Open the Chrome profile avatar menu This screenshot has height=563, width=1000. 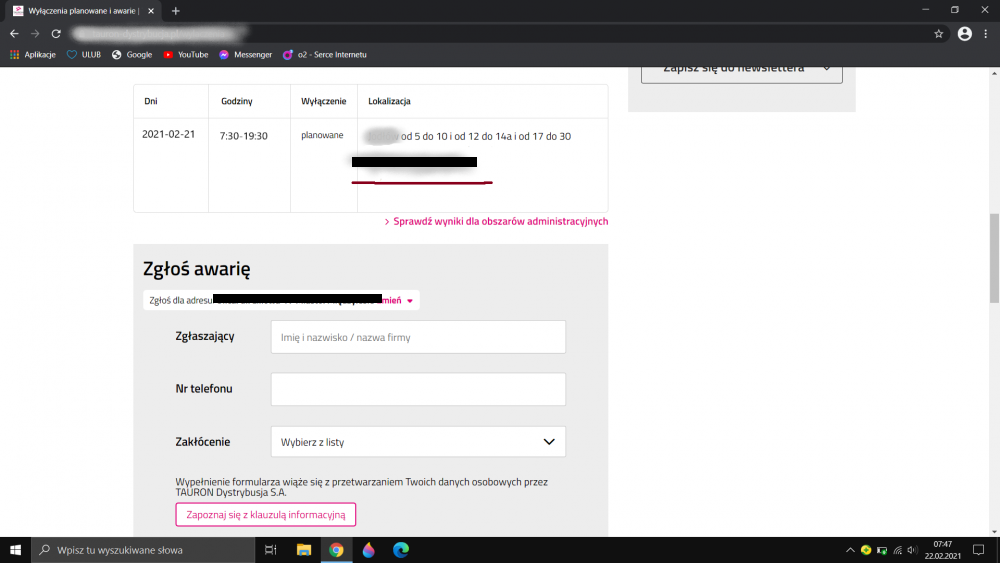pyautogui.click(x=964, y=33)
